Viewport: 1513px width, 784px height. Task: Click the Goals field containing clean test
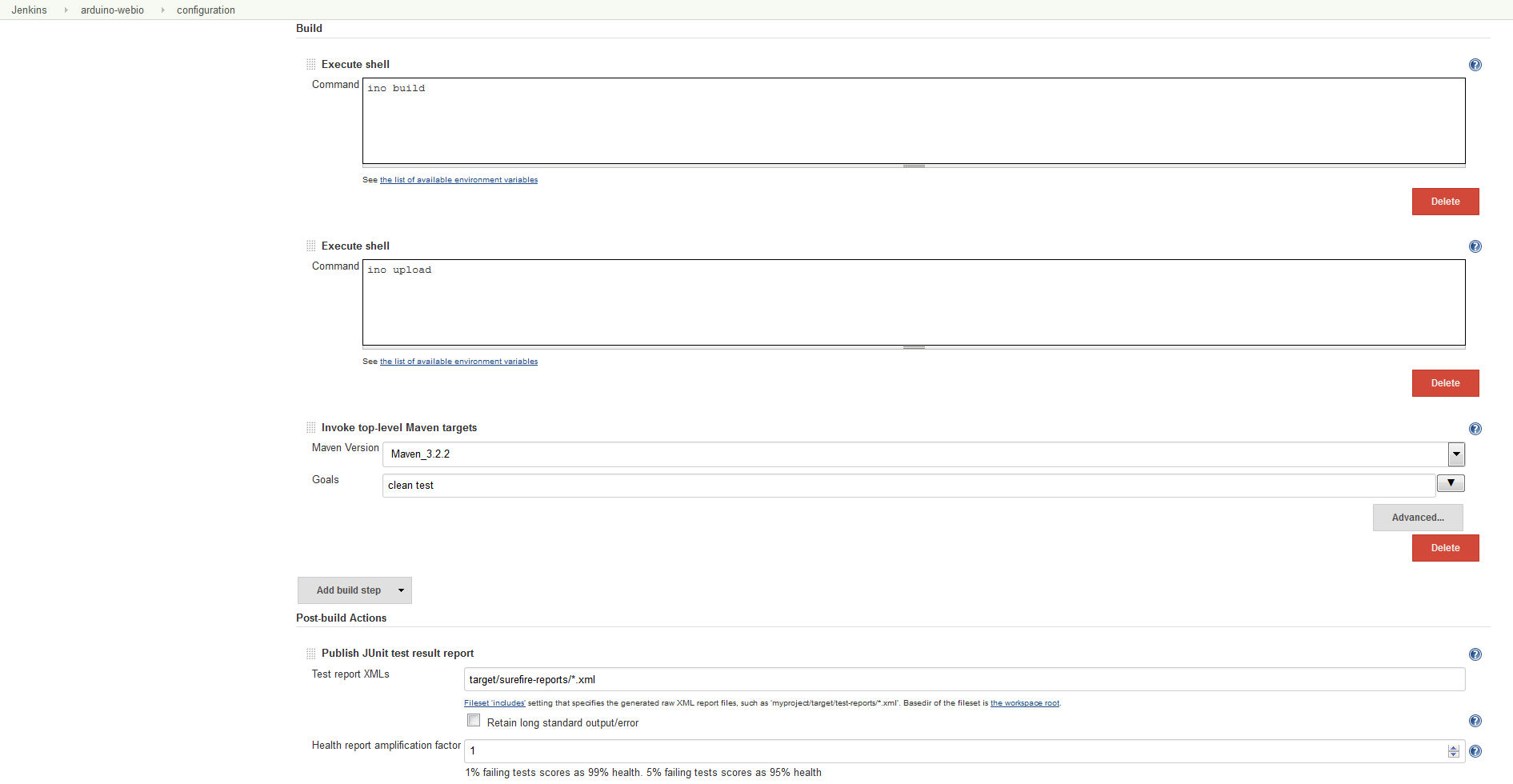click(x=909, y=486)
